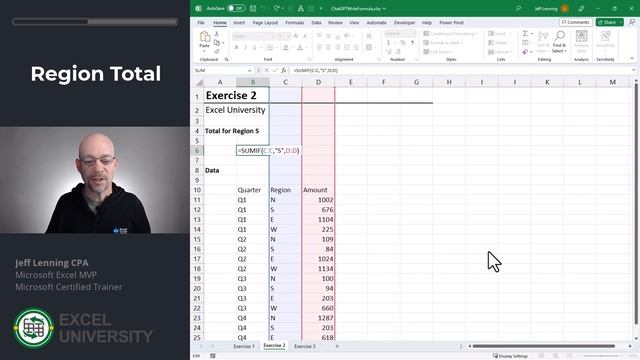Open the Exercise 3 sheet tab
The image size is (640, 360).
pos(305,346)
